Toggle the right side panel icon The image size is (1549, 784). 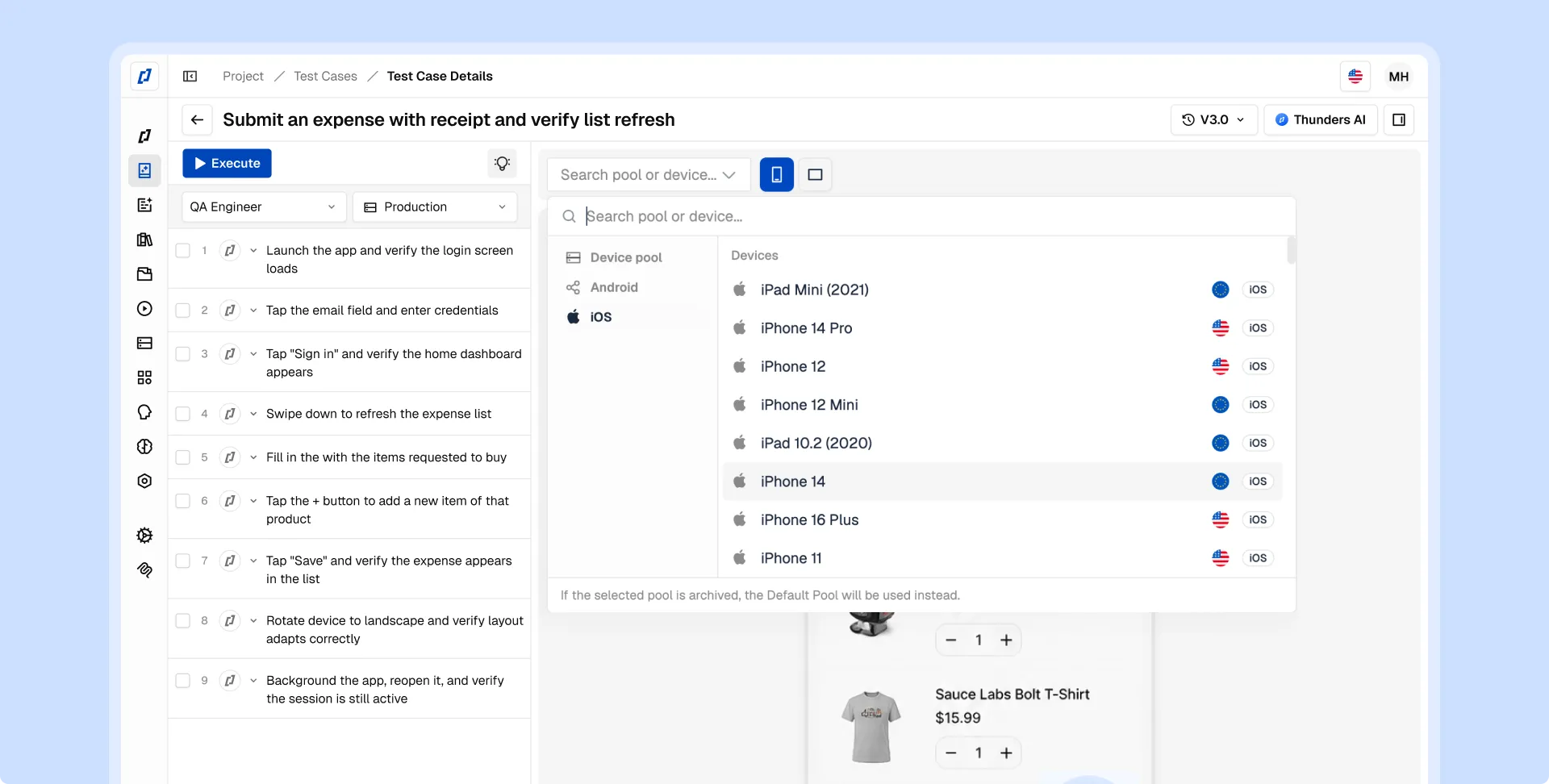pyautogui.click(x=1399, y=120)
